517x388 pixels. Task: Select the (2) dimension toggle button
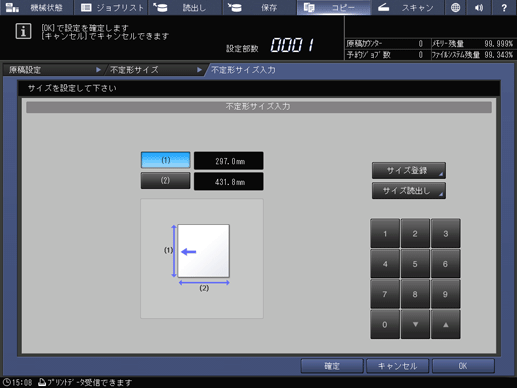tap(166, 181)
